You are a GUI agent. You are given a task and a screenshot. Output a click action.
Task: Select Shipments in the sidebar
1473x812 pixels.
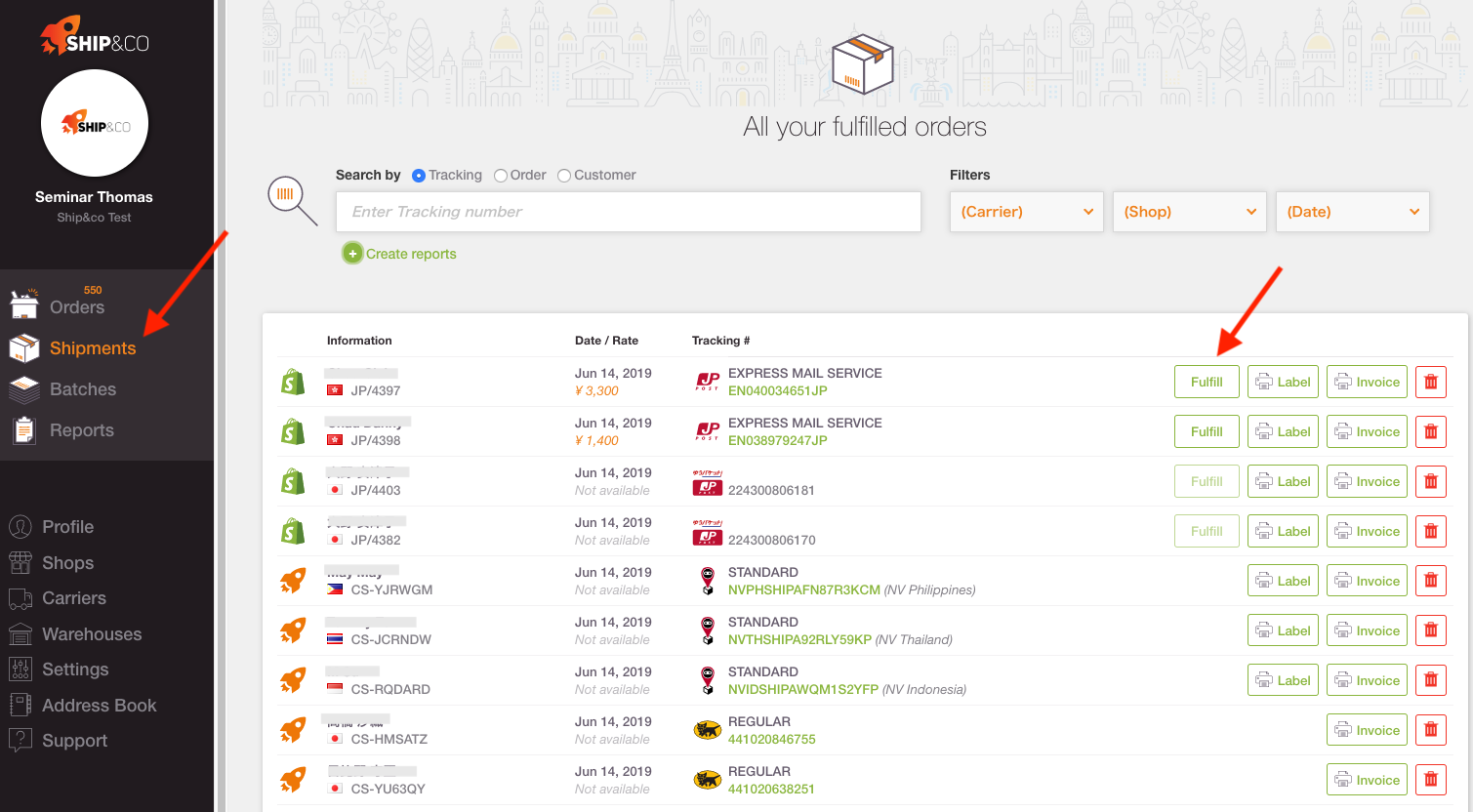point(92,348)
